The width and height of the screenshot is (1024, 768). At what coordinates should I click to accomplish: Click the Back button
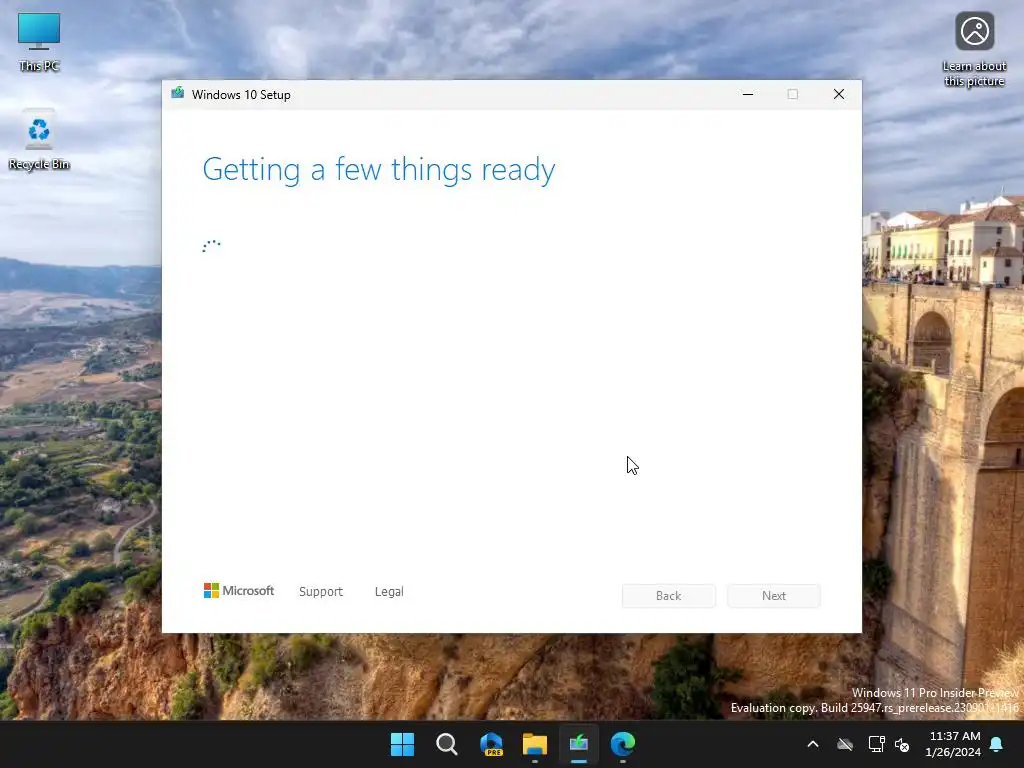(669, 596)
